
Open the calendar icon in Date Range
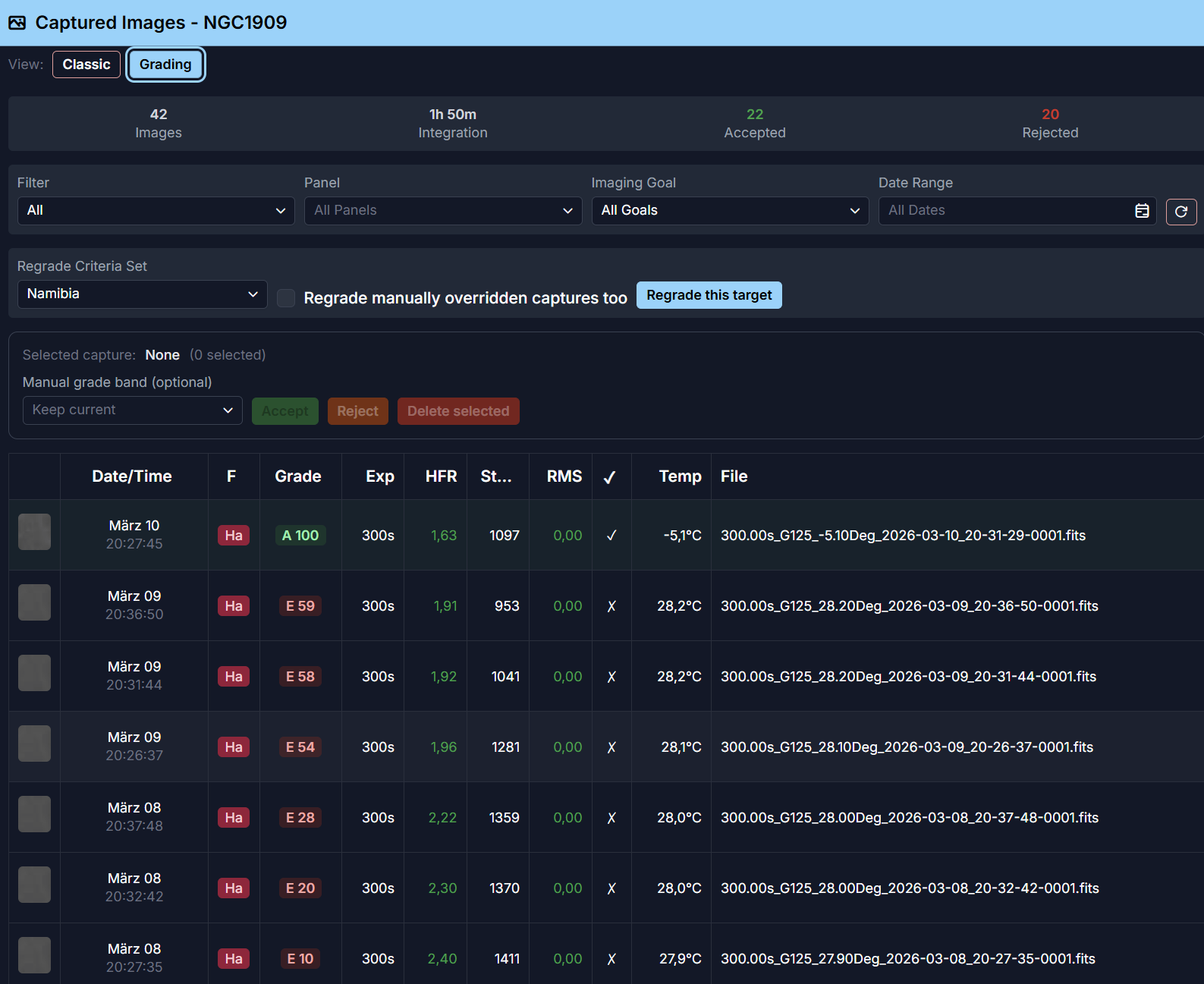(1141, 211)
